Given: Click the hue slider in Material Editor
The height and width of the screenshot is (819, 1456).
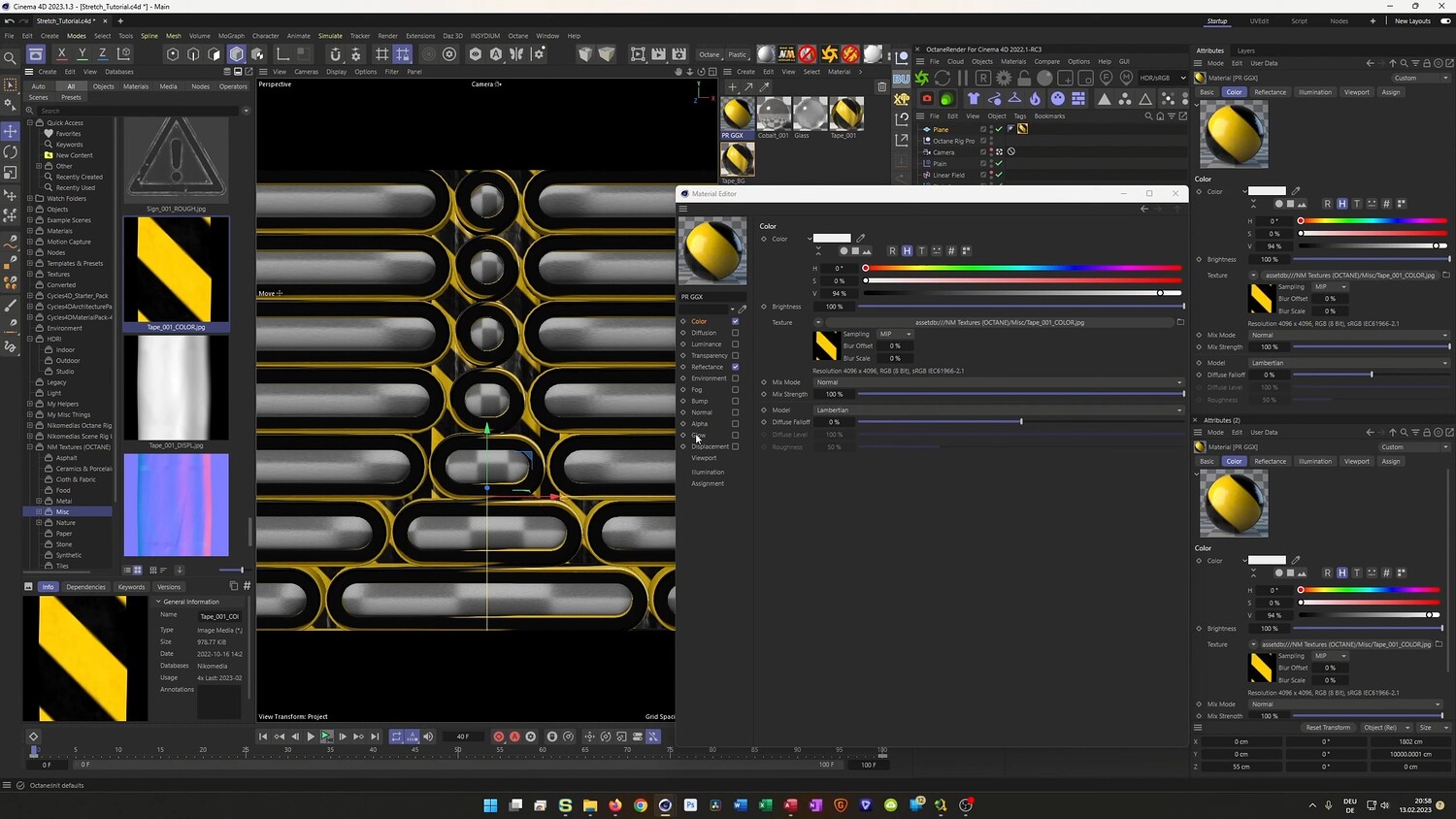Looking at the screenshot, I should 1022,268.
